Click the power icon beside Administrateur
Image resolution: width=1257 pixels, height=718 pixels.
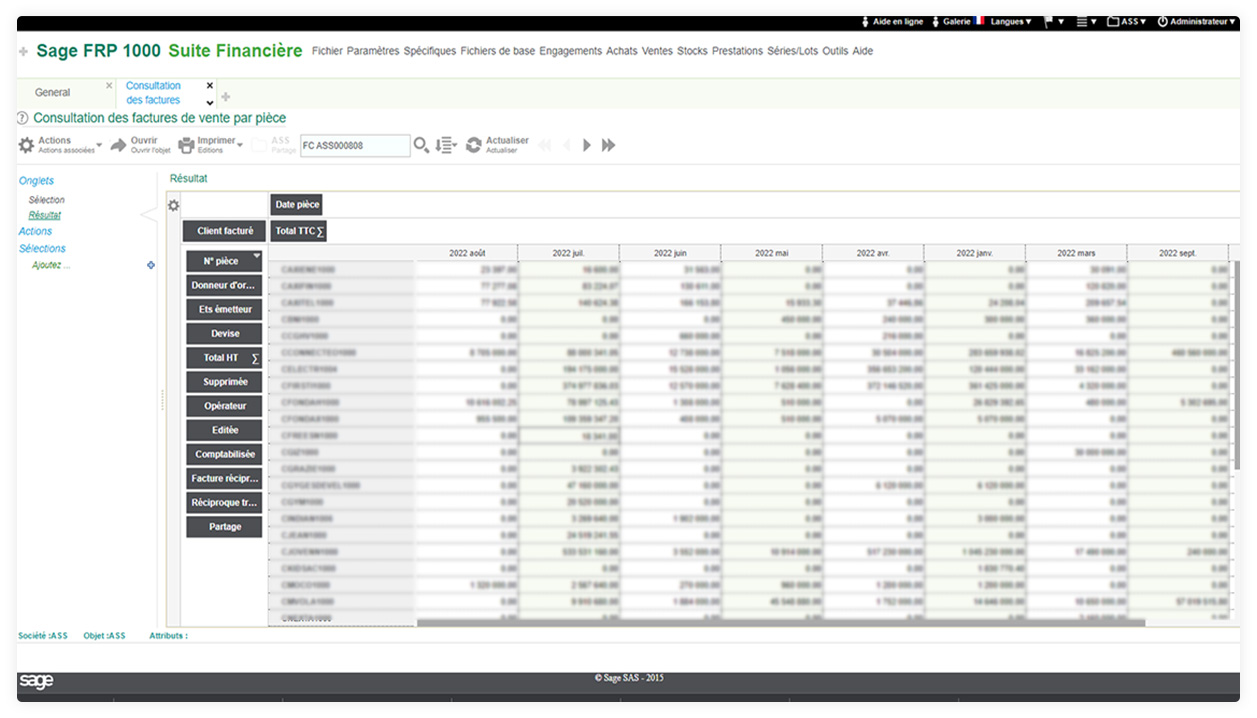tap(1163, 22)
